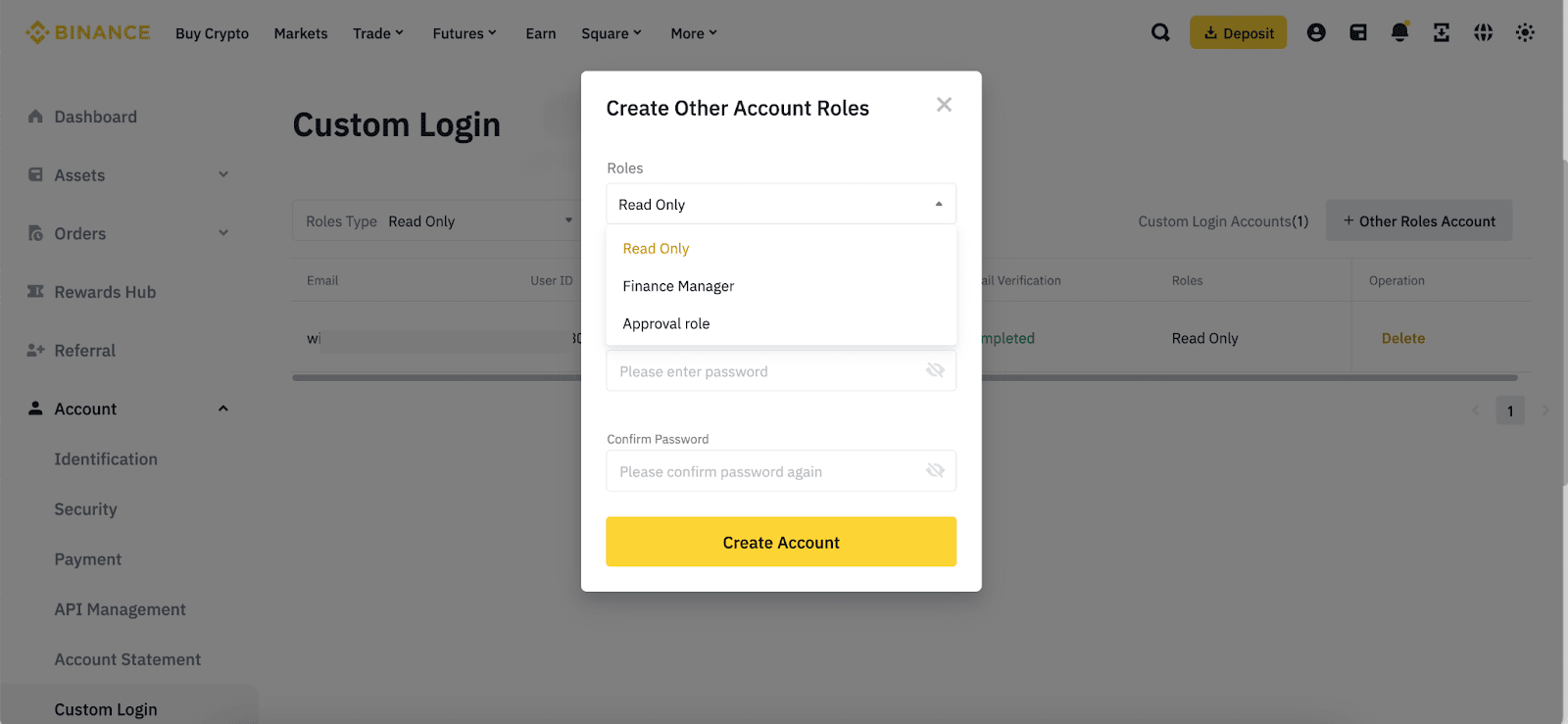This screenshot has width=1568, height=724.
Task: Open the user profile icon
Action: 1316,32
